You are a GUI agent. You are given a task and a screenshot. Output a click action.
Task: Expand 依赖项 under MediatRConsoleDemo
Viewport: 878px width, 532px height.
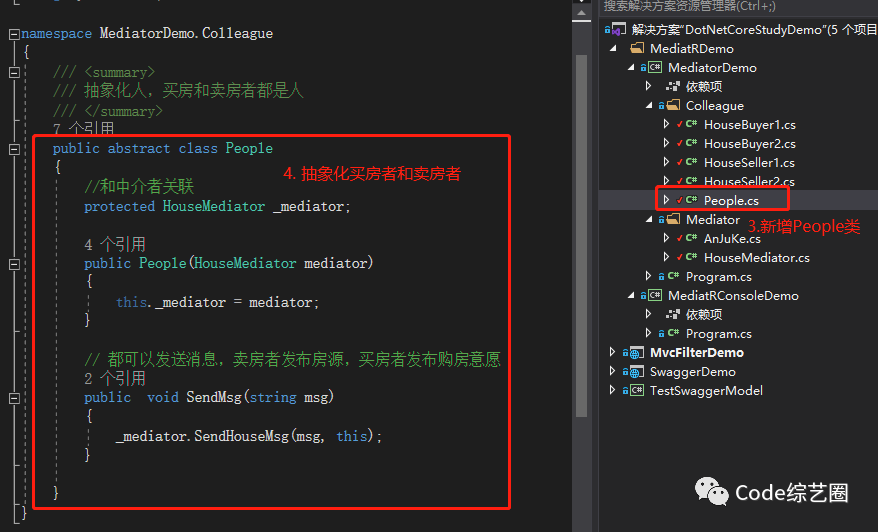pos(648,314)
